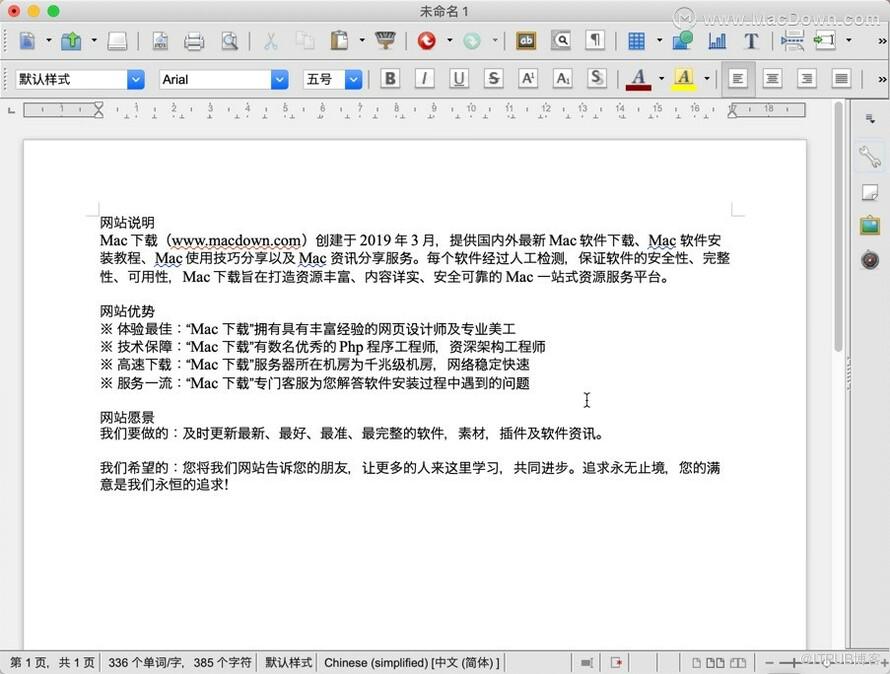Click the Cut scissors icon
The width and height of the screenshot is (890, 674).
pos(271,41)
